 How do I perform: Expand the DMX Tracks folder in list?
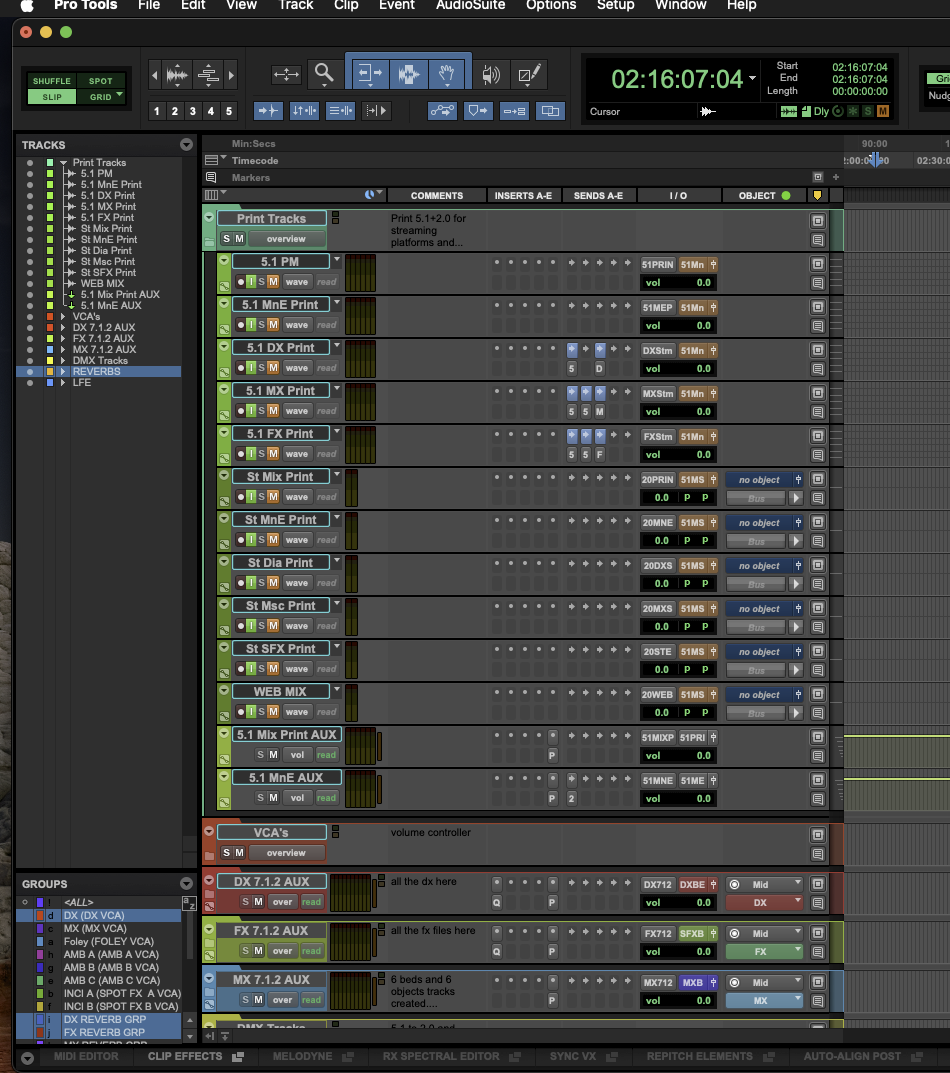[x=63, y=361]
